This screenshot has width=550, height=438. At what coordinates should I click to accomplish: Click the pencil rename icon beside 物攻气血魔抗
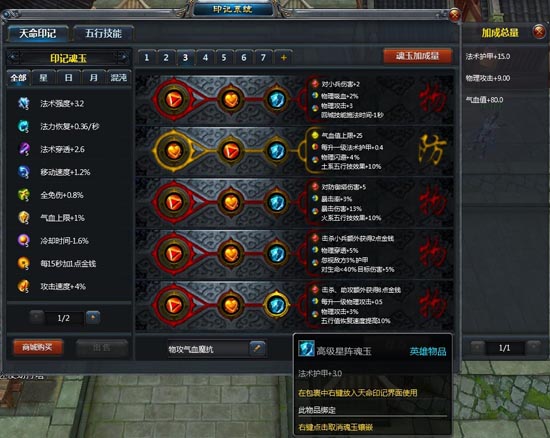point(257,348)
